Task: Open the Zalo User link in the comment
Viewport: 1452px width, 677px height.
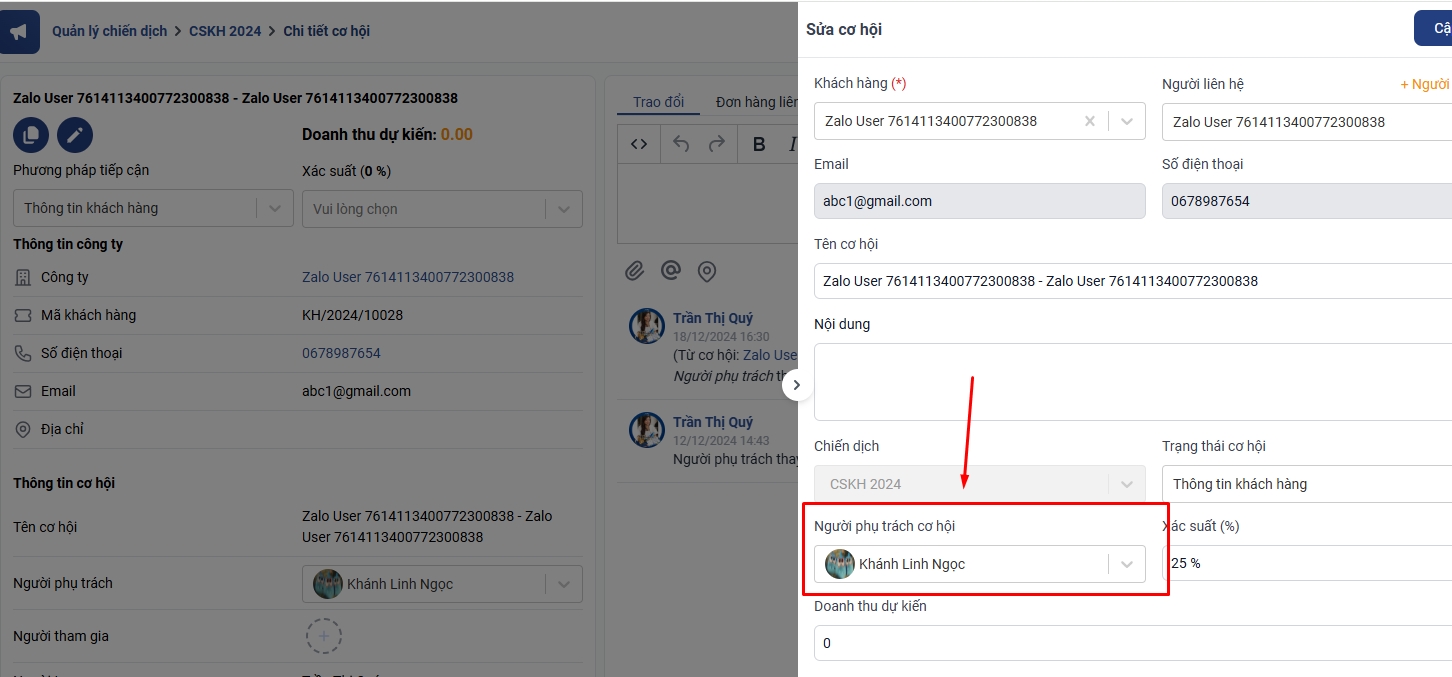Action: coord(770,355)
